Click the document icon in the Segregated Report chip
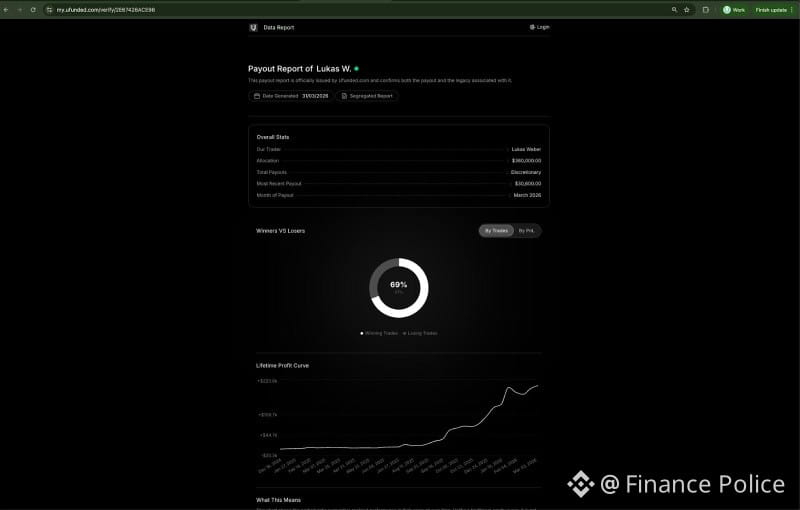 coord(344,96)
